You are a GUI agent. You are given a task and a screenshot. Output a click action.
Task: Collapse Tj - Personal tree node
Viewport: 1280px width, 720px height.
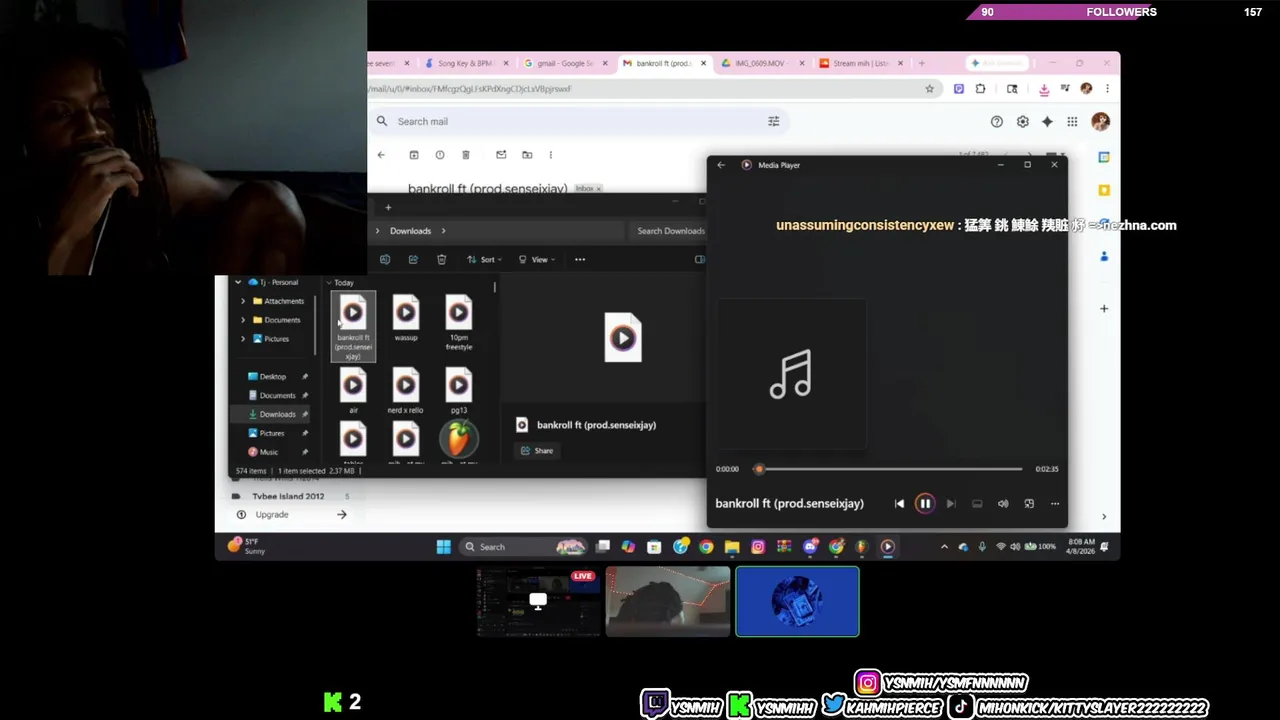pyautogui.click(x=238, y=283)
